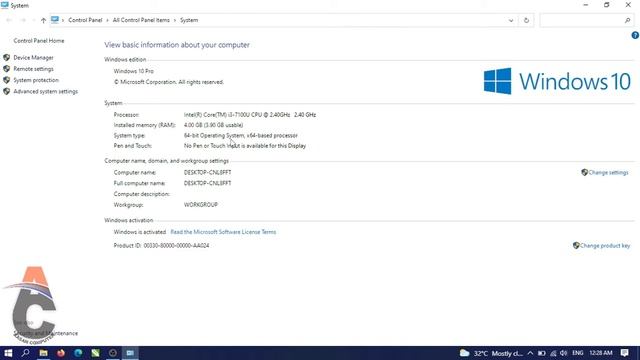640x360 pixels.
Task: Expand chevron after Control Panel breadcrumb
Action: point(107,20)
